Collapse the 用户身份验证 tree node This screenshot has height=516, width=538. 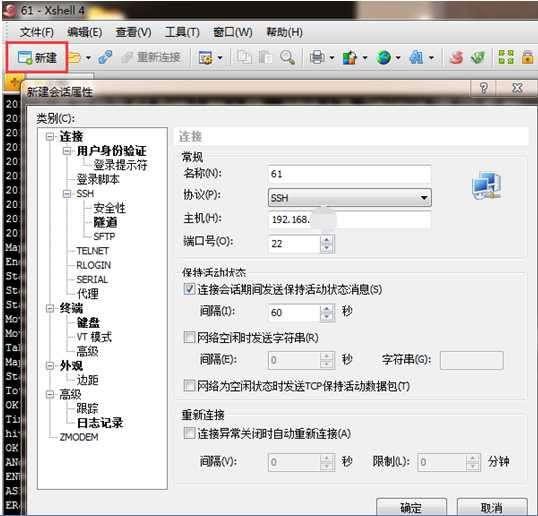[x=67, y=151]
